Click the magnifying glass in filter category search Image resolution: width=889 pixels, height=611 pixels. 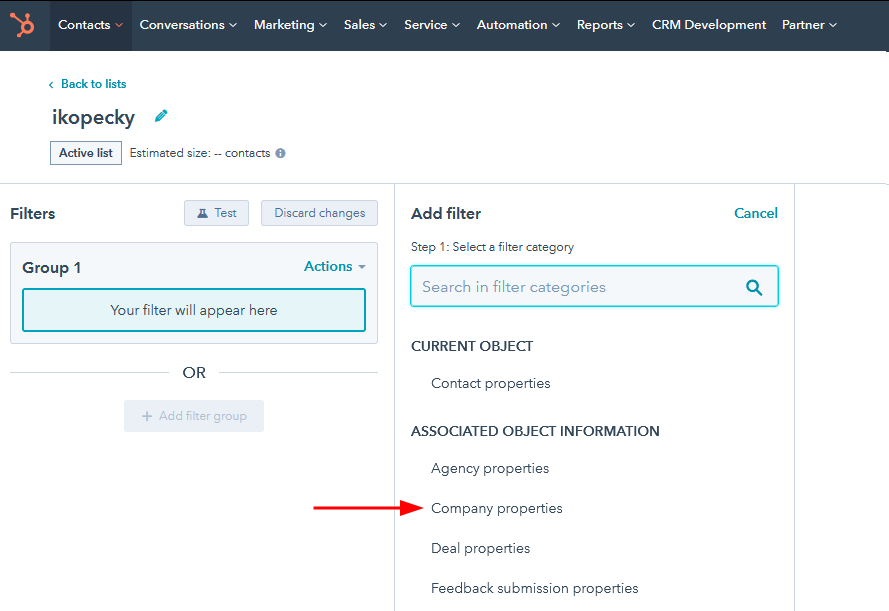(x=754, y=286)
